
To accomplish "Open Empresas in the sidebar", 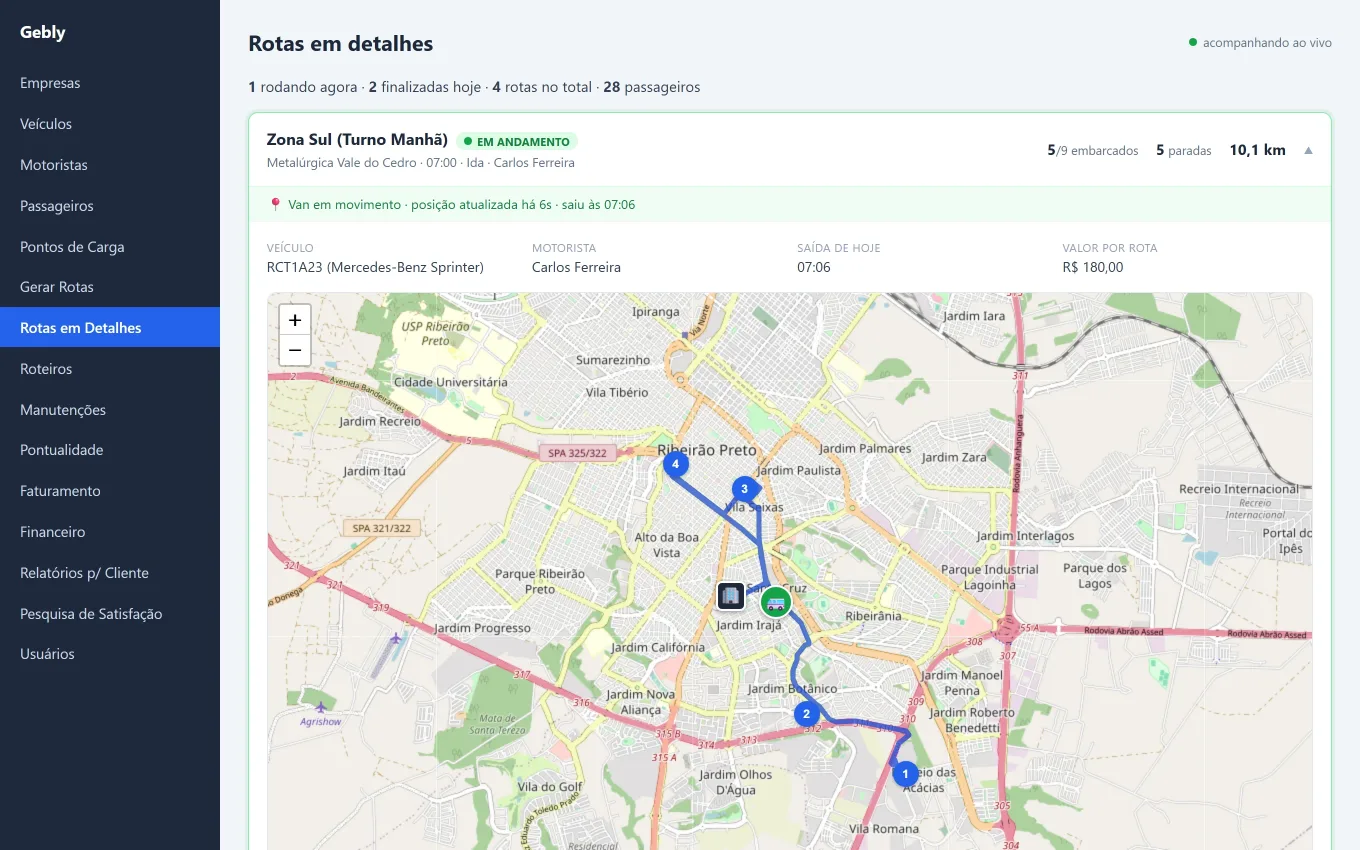I will (110, 83).
